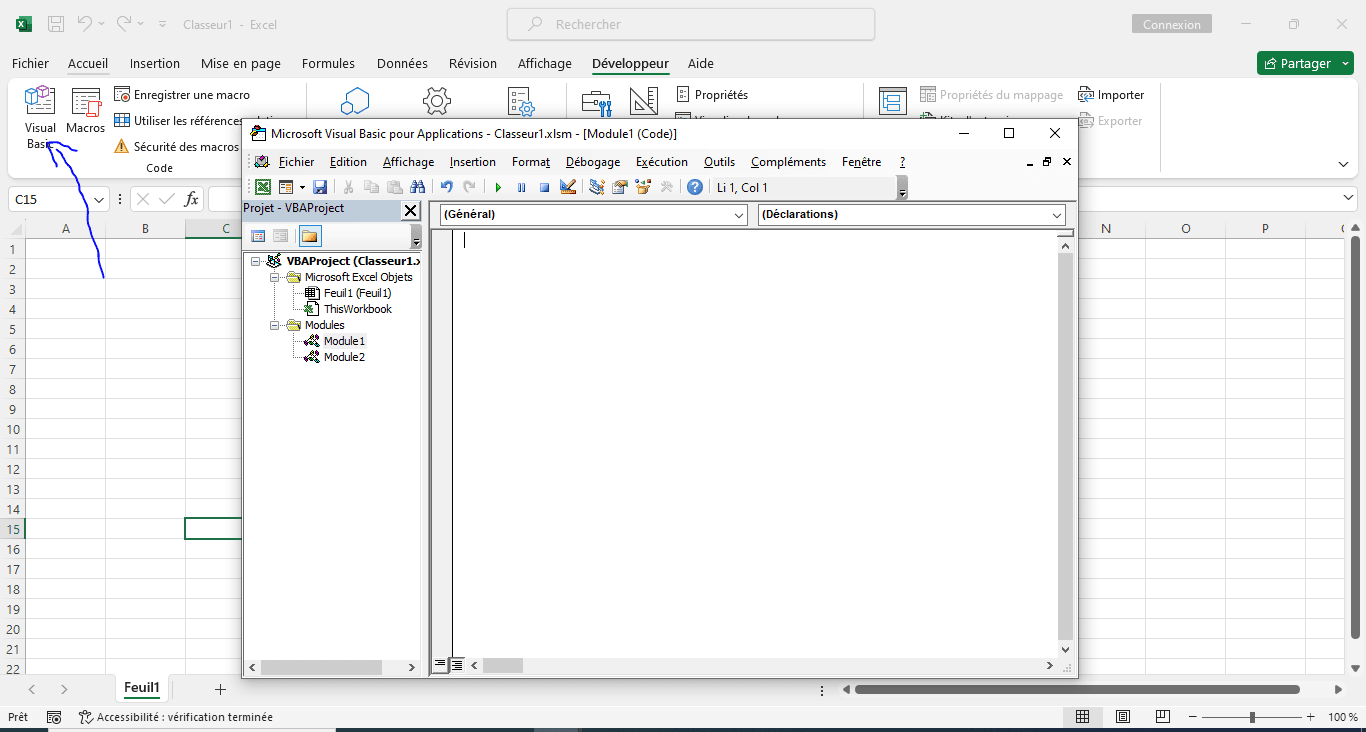Click Enregistrer une macro in ribbon
This screenshot has width=1366, height=732.
182,95
